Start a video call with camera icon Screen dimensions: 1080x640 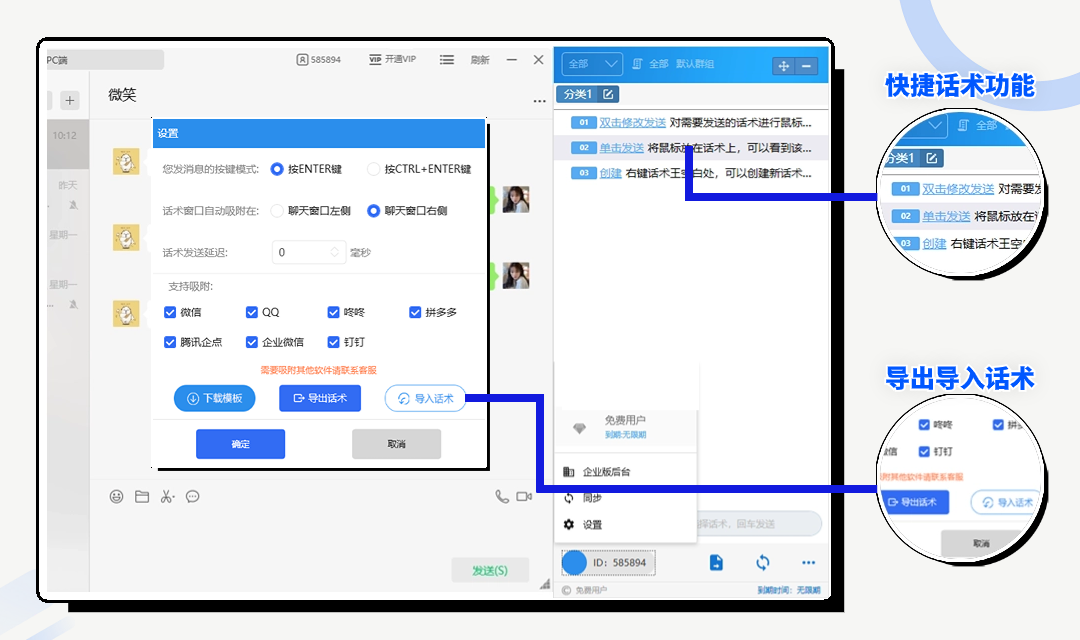pos(524,496)
